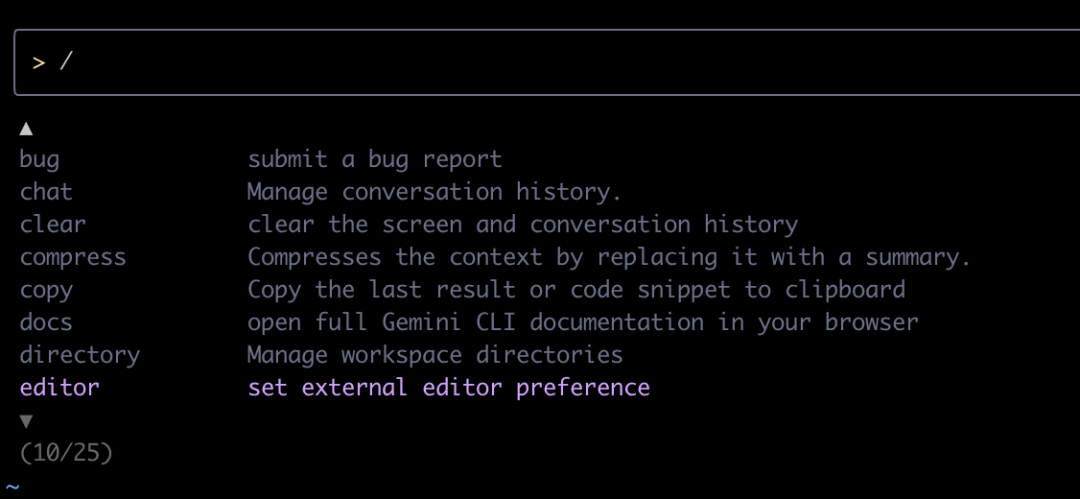Image resolution: width=1080 pixels, height=499 pixels.
Task: Click the (10/25) position counter
Action: (x=66, y=452)
